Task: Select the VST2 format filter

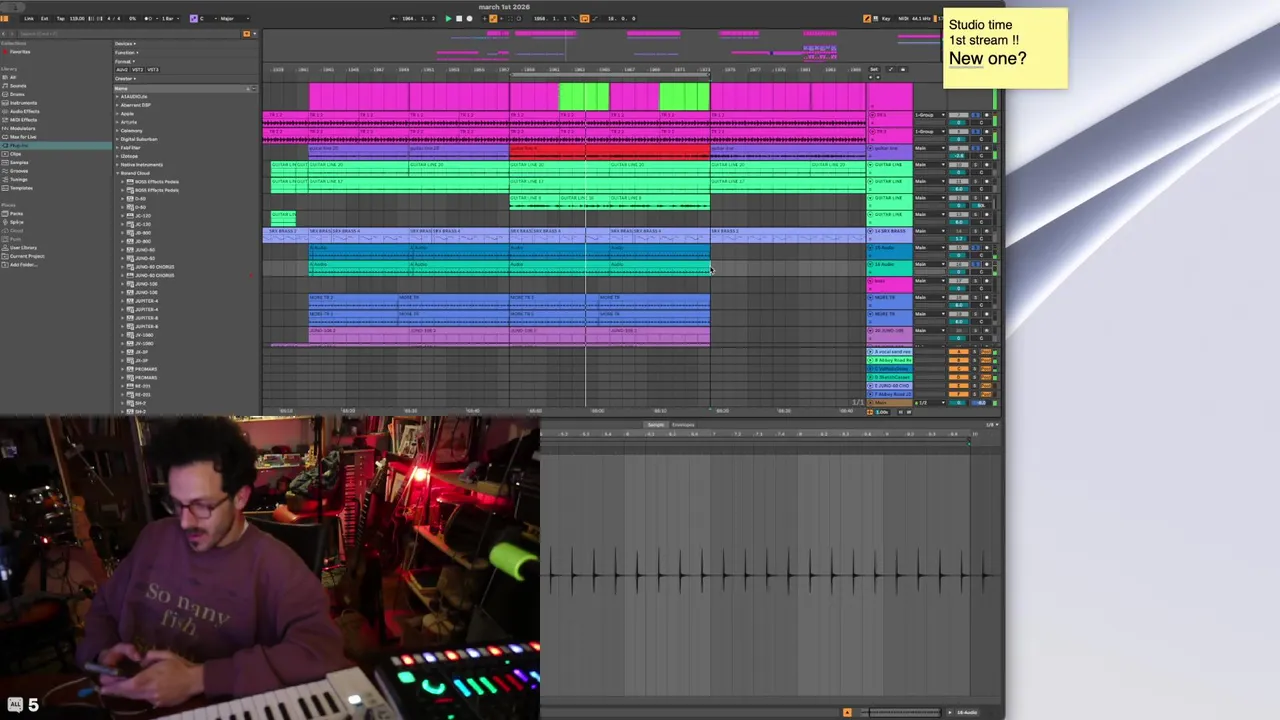Action: pyautogui.click(x=138, y=69)
